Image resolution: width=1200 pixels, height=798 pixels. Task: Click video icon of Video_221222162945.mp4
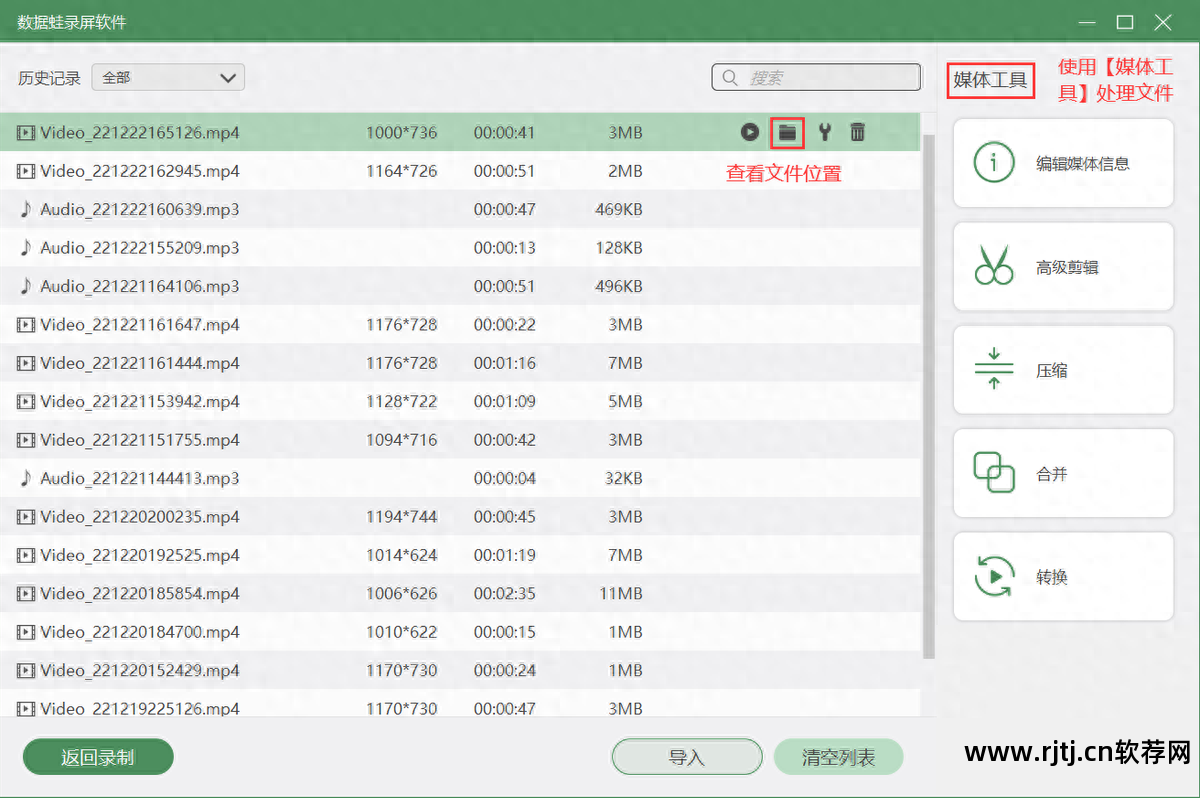tap(26, 171)
